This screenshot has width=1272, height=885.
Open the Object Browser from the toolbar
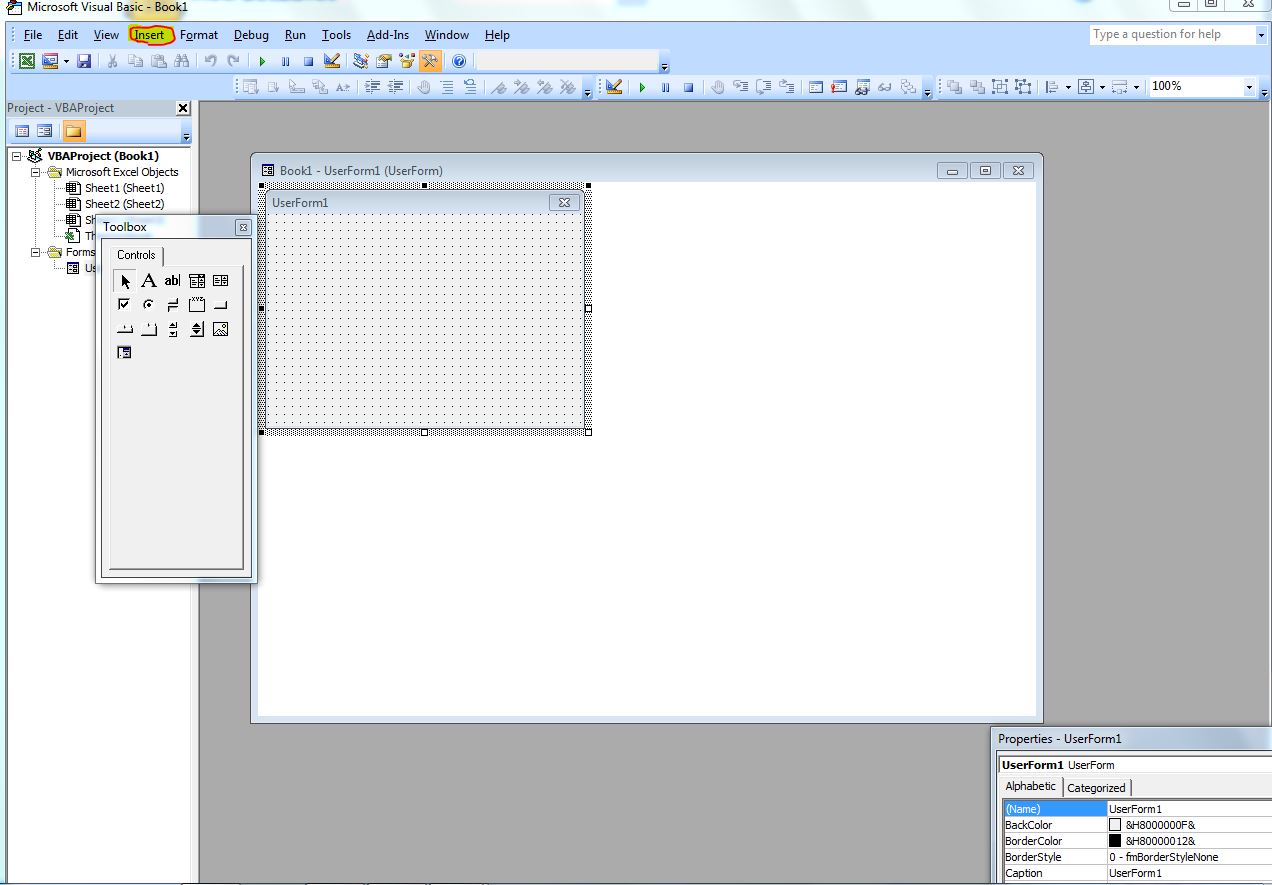(x=404, y=61)
